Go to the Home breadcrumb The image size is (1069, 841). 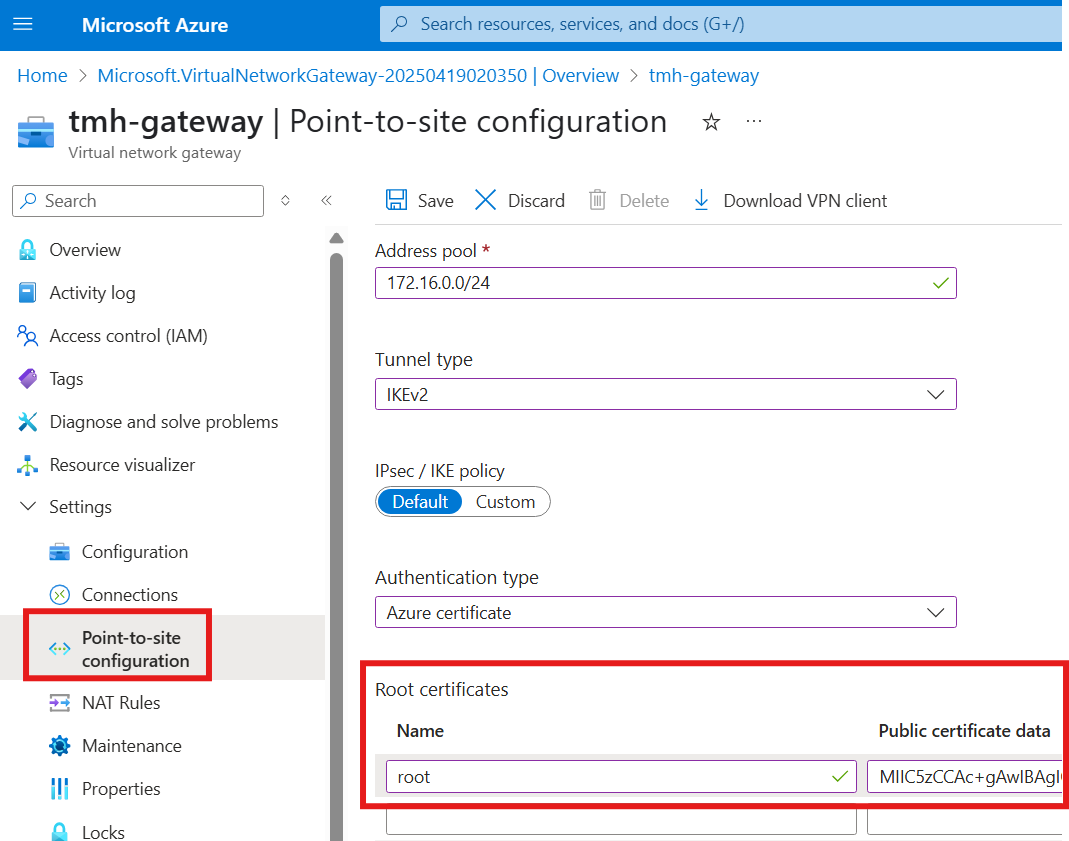tap(42, 76)
